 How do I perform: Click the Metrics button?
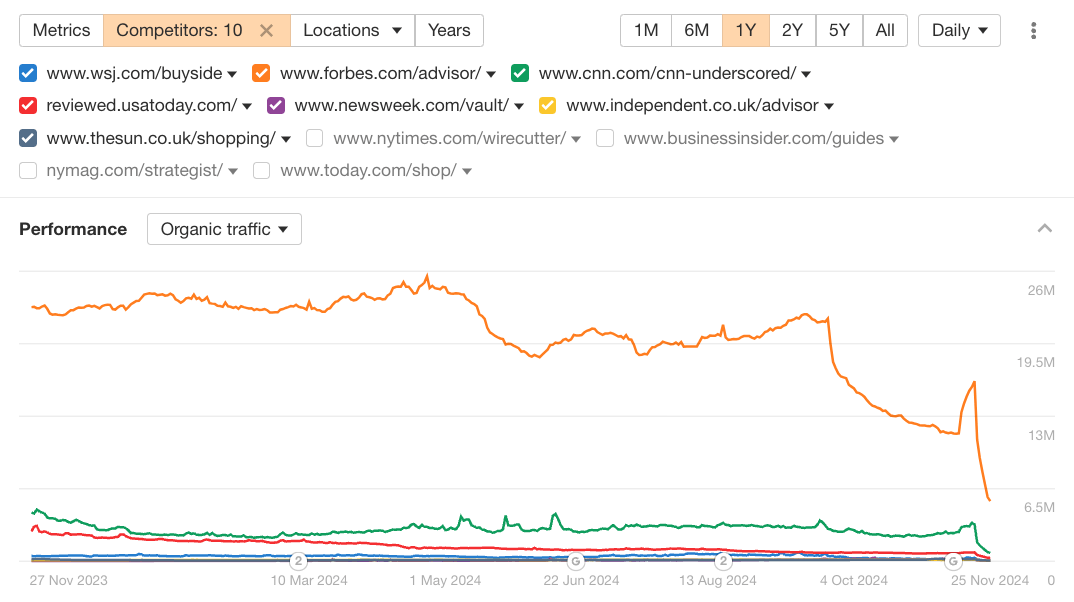(x=61, y=30)
